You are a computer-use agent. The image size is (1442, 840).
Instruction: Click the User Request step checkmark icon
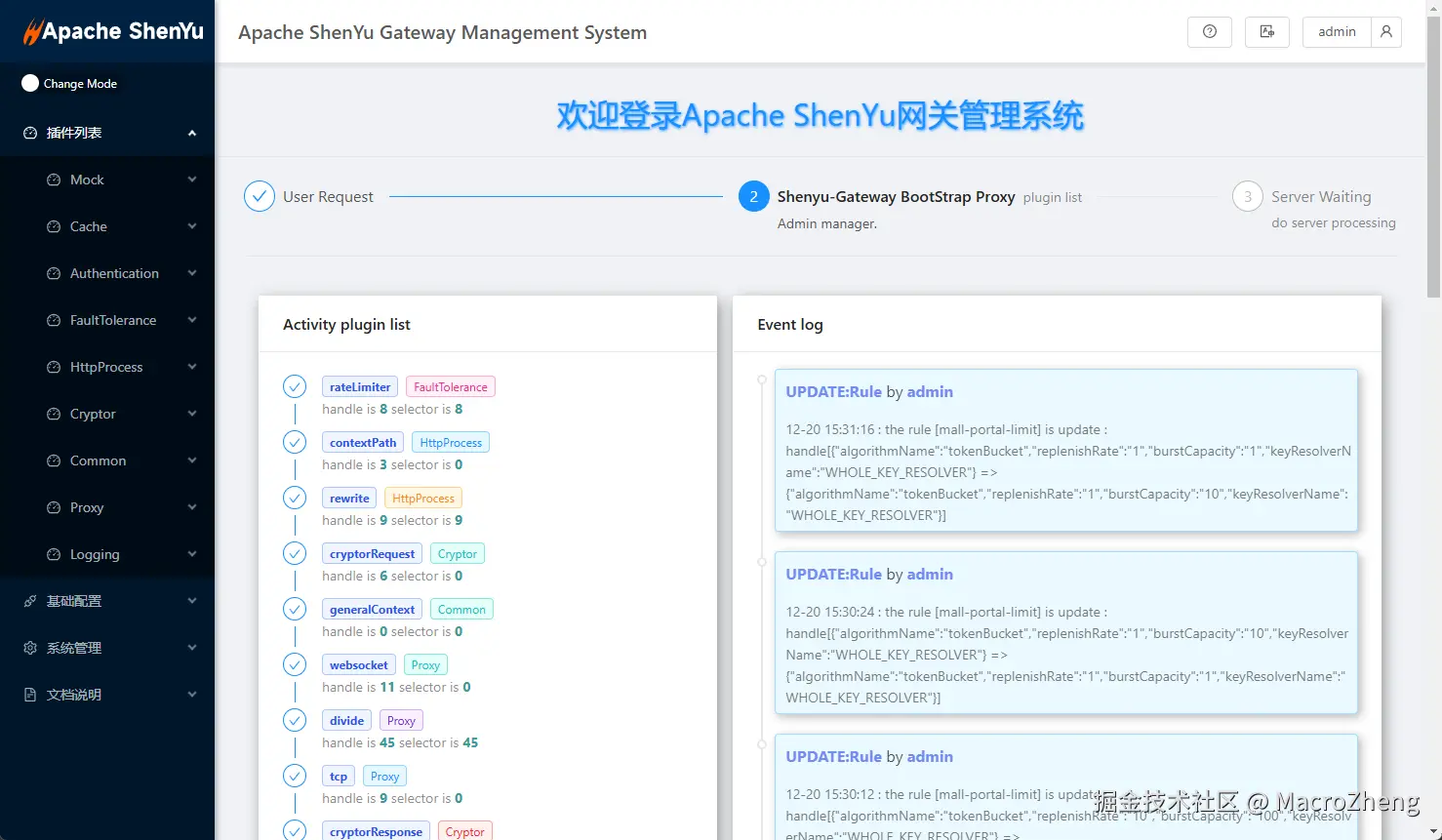260,196
